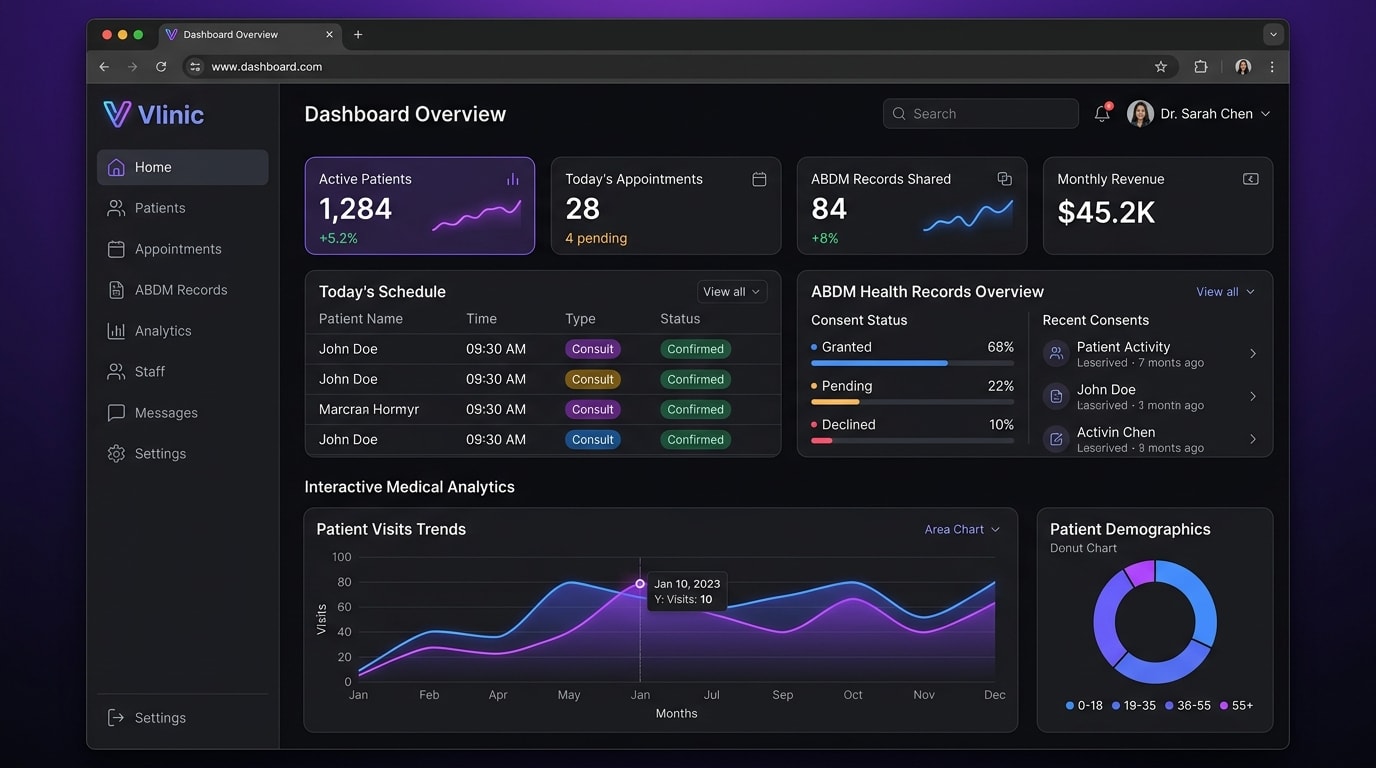Open ABDM Records in the sidebar
The width and height of the screenshot is (1376, 768).
coord(183,290)
